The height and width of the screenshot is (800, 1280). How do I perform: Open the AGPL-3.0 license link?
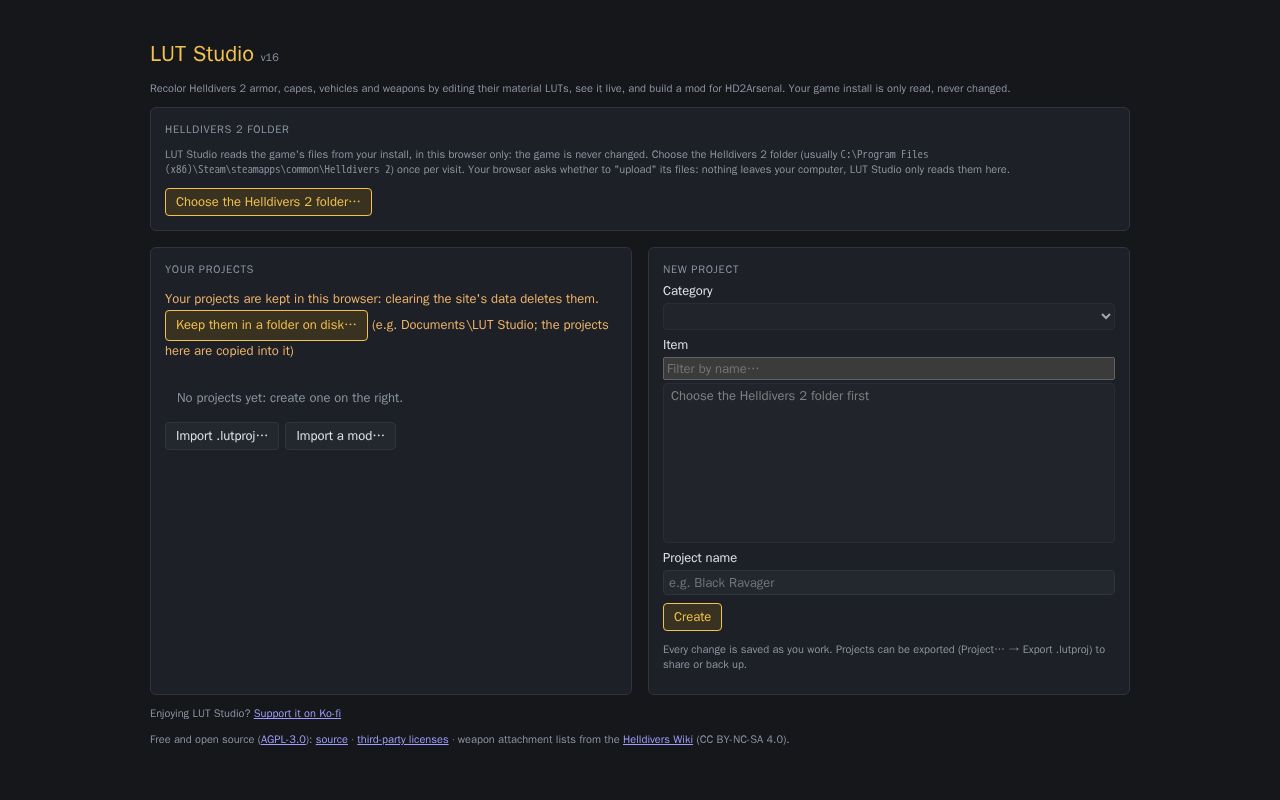coord(284,740)
